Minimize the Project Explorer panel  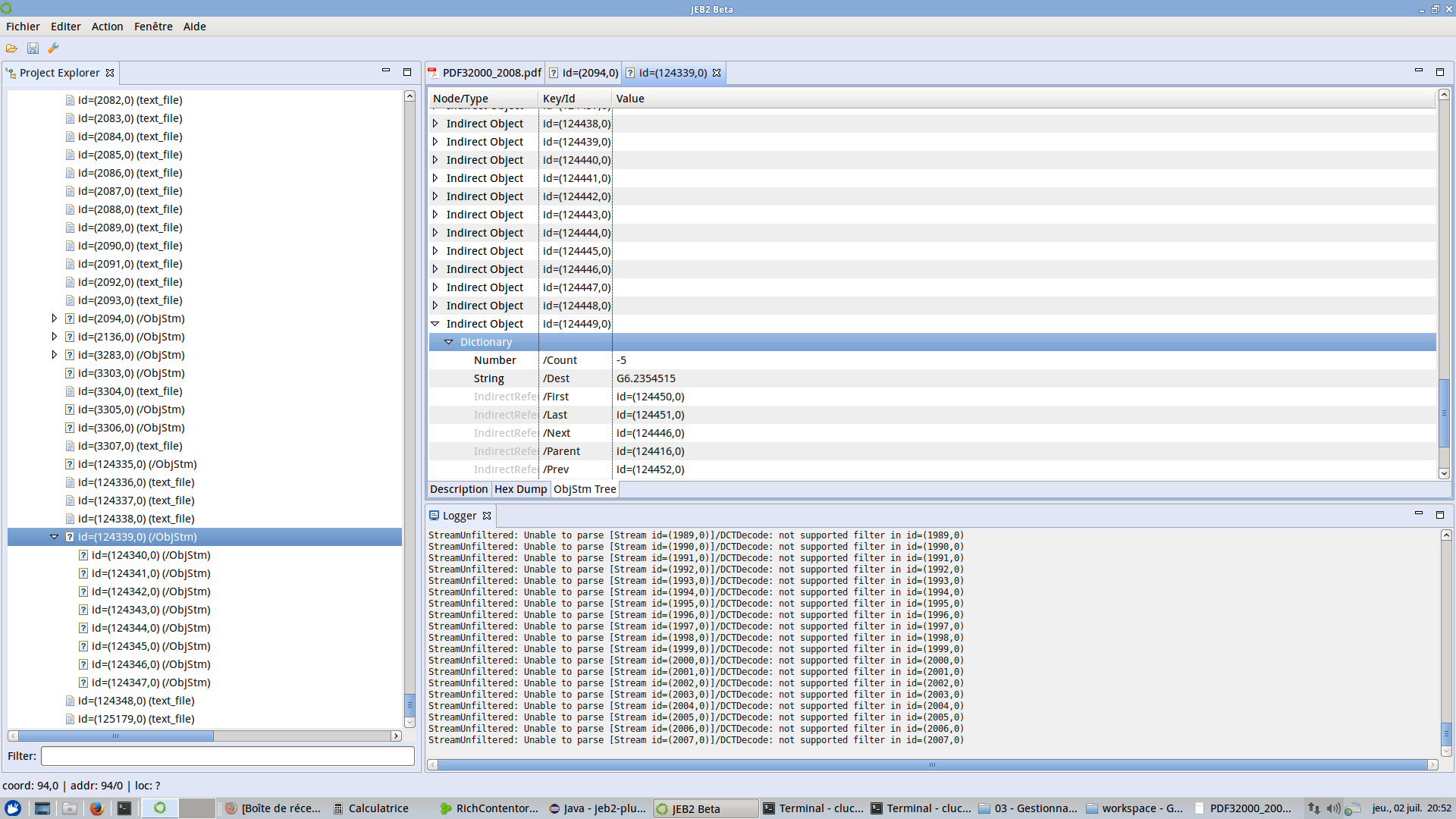(385, 71)
